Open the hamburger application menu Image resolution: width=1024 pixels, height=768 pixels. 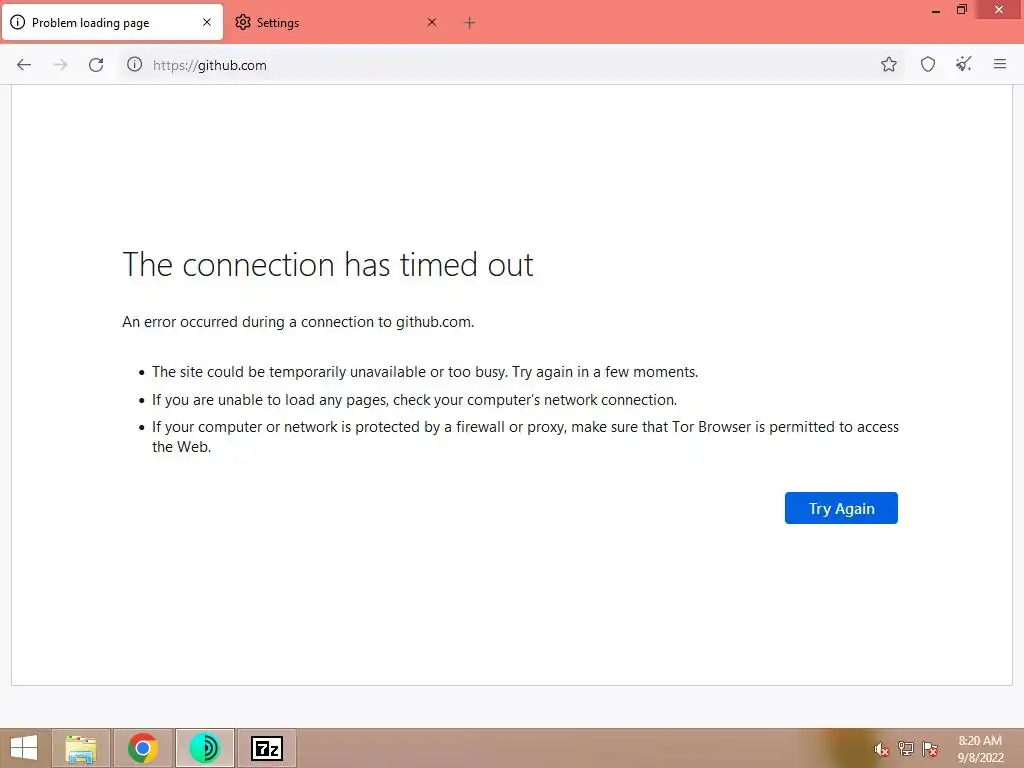999,64
